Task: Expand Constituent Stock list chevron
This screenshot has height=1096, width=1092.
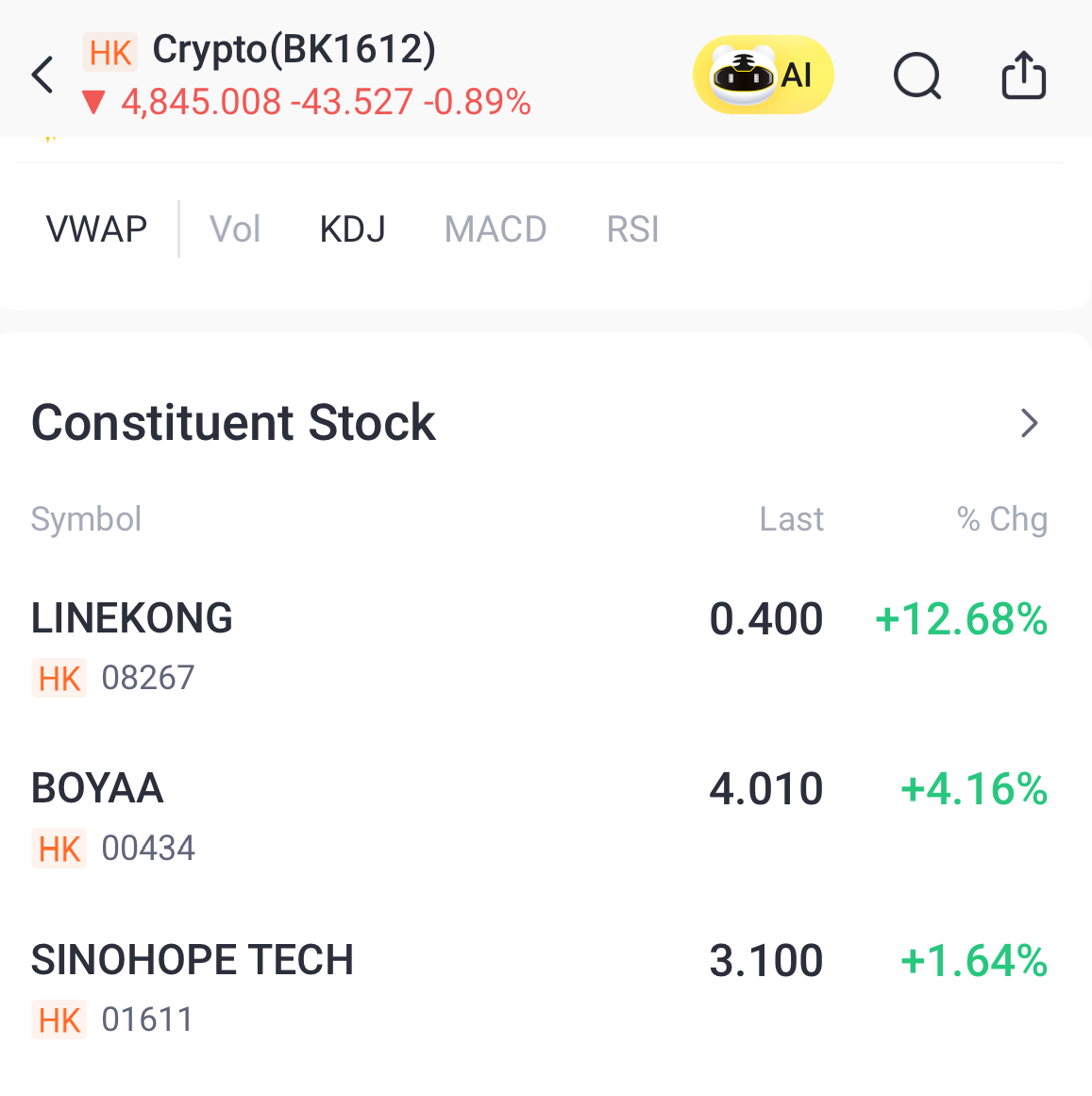Action: 1030,423
